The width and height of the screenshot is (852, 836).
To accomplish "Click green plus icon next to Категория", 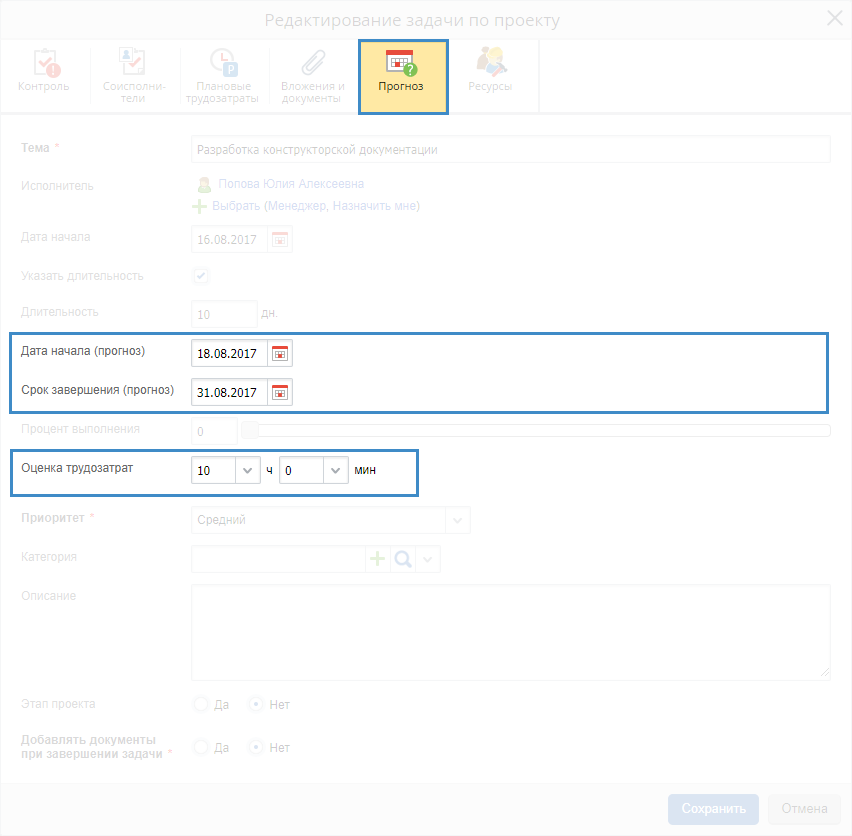I will click(x=378, y=559).
